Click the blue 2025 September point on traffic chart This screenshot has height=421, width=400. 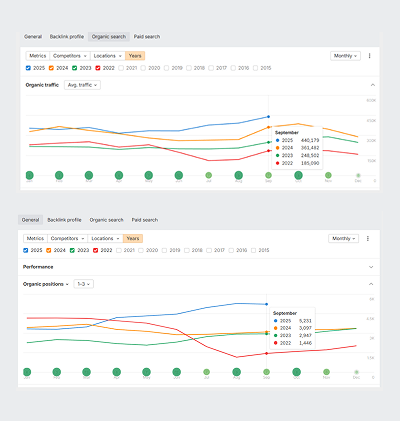pyautogui.click(x=268, y=117)
